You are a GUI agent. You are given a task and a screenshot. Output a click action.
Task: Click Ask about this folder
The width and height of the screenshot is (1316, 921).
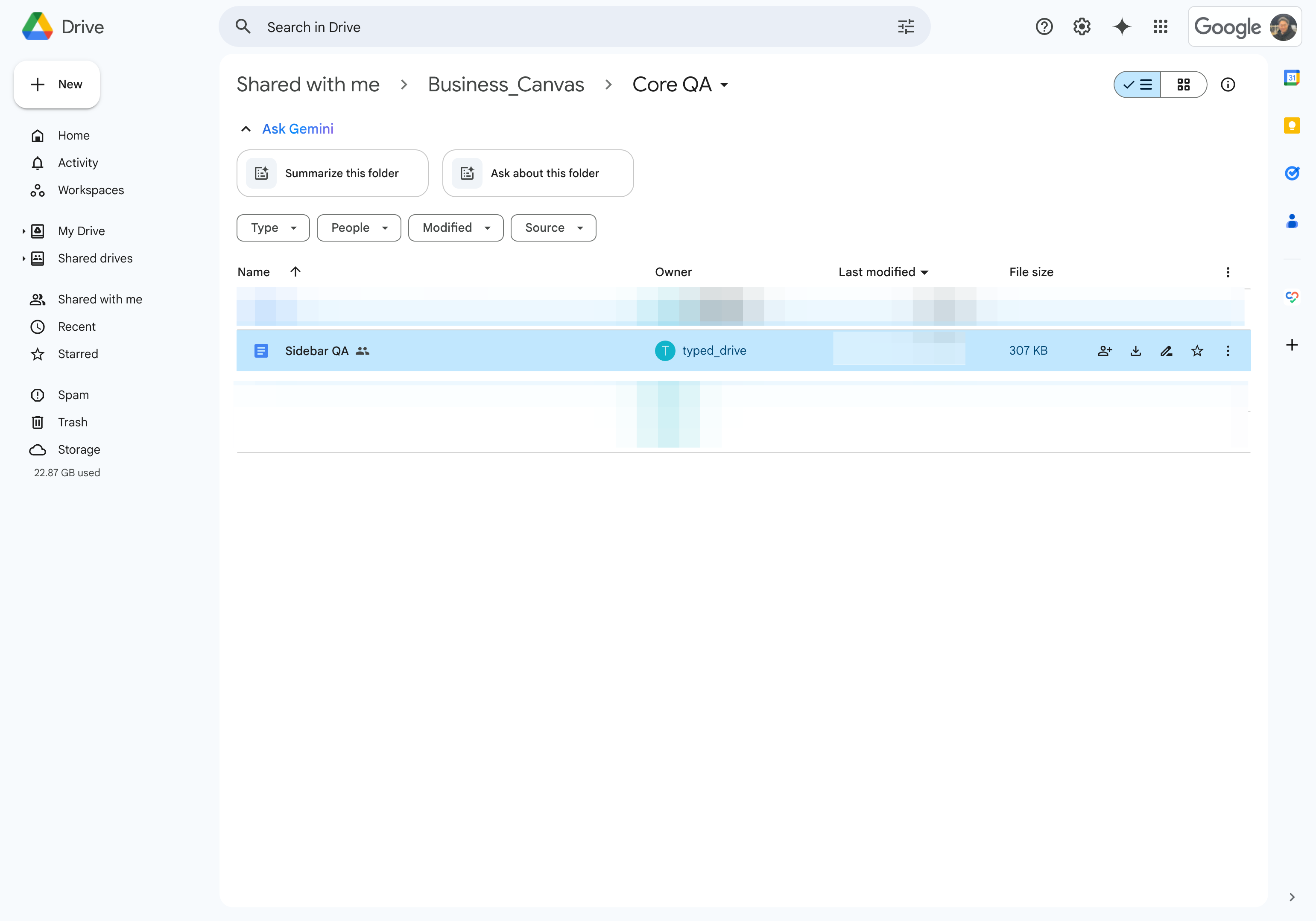tap(538, 174)
